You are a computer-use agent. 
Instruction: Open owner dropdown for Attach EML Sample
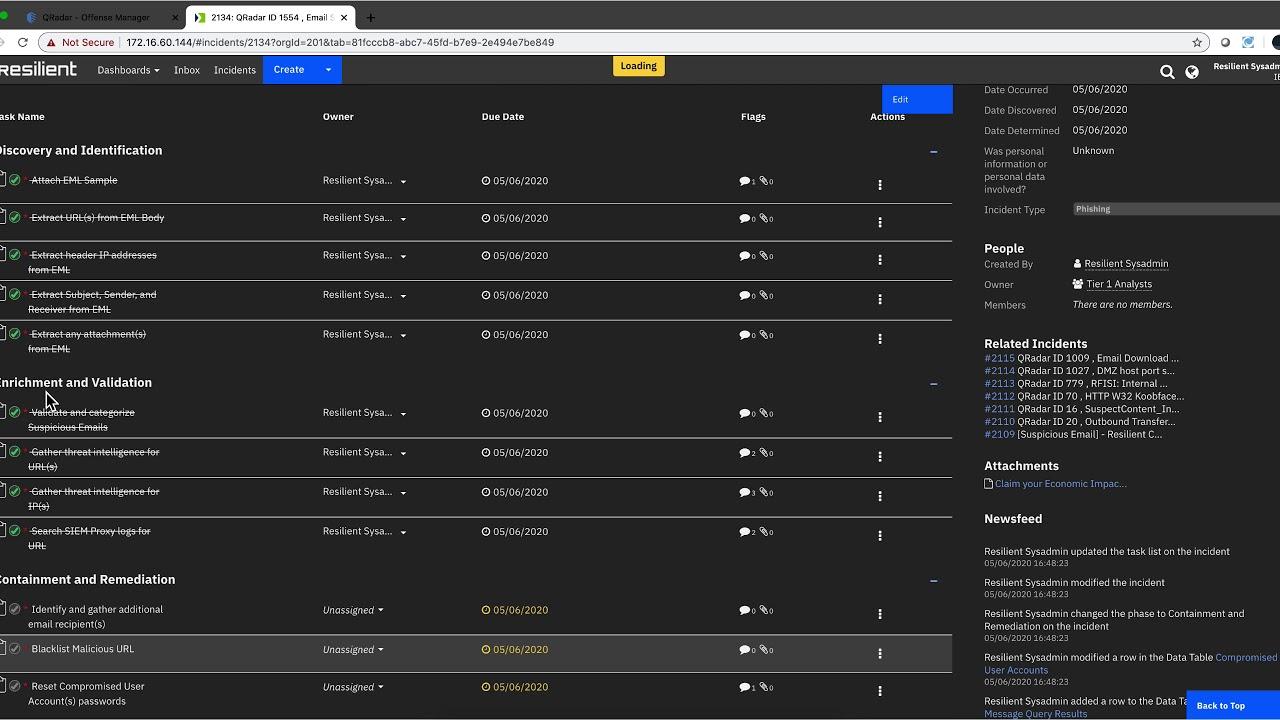pyautogui.click(x=364, y=181)
